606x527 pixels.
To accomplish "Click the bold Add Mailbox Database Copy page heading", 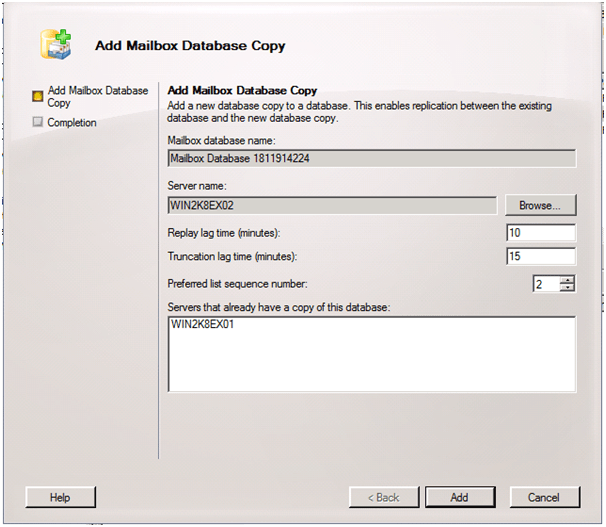I will (242, 91).
